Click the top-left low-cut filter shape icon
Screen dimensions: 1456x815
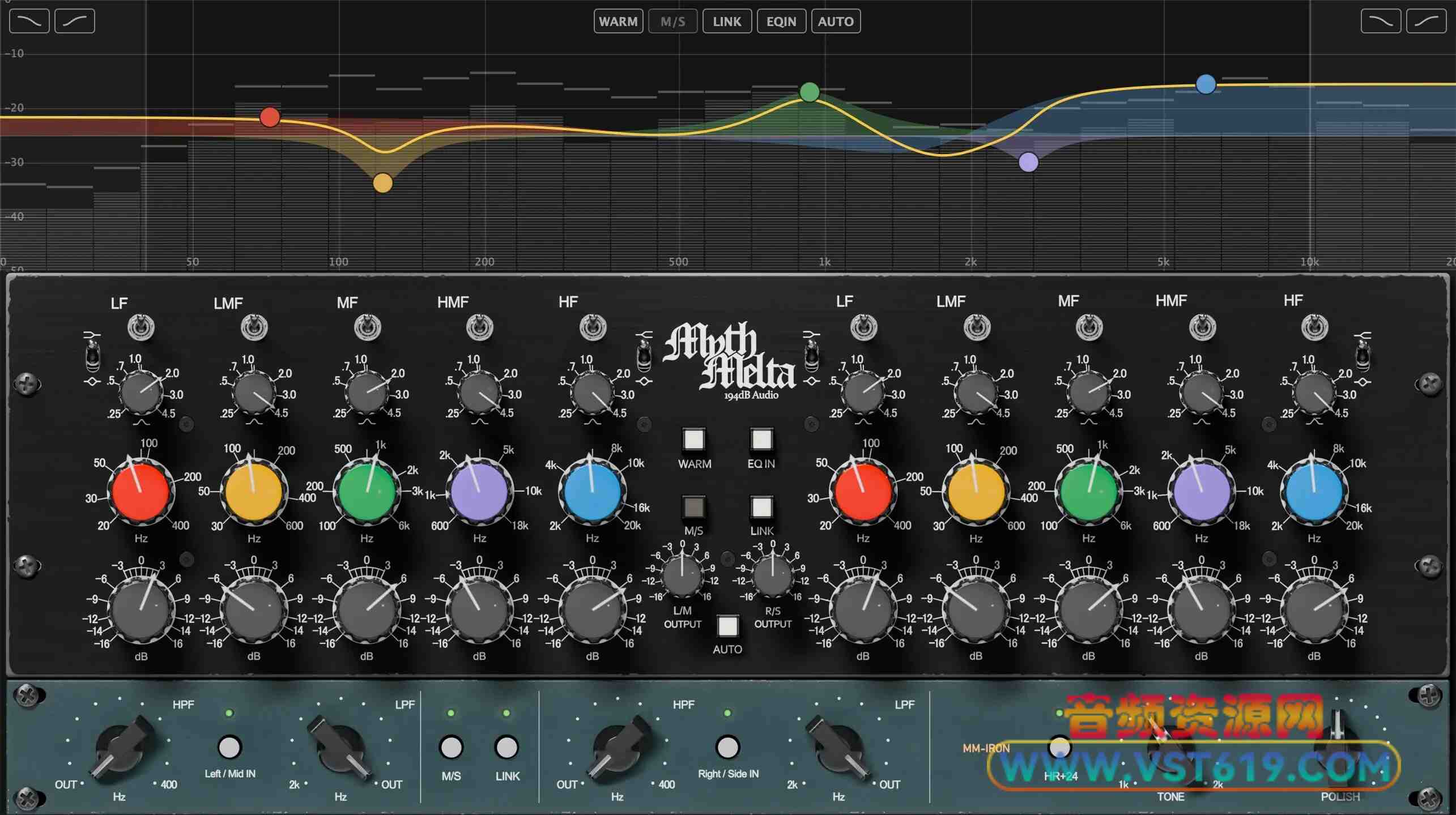click(75, 22)
